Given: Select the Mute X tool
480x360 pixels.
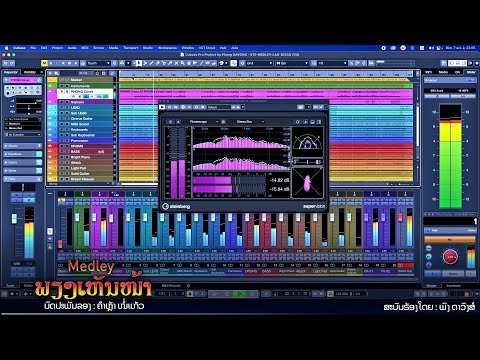Looking at the screenshot, I should click(176, 63).
